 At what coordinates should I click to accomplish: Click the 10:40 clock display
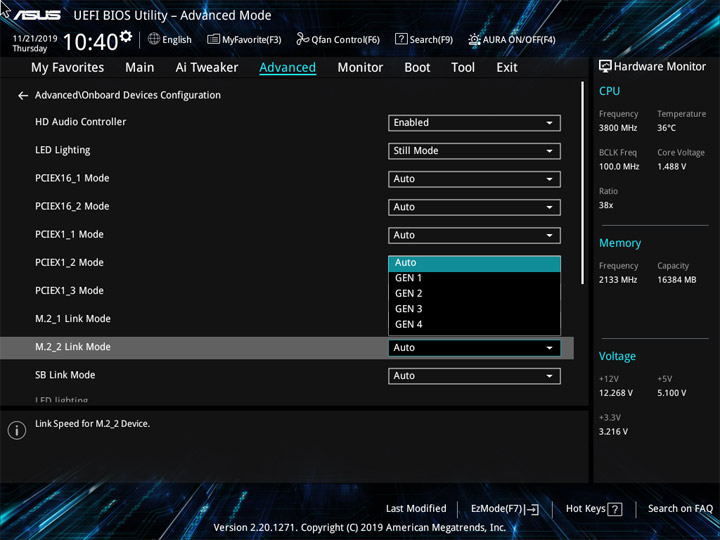pyautogui.click(x=90, y=42)
